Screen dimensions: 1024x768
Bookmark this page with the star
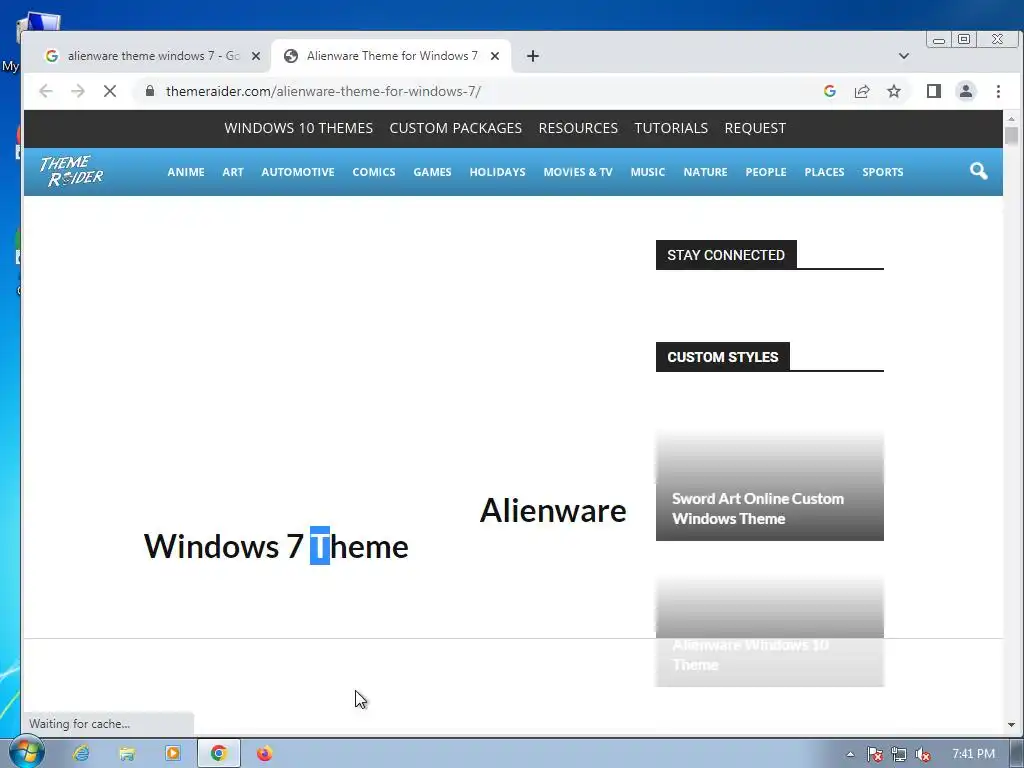[894, 91]
